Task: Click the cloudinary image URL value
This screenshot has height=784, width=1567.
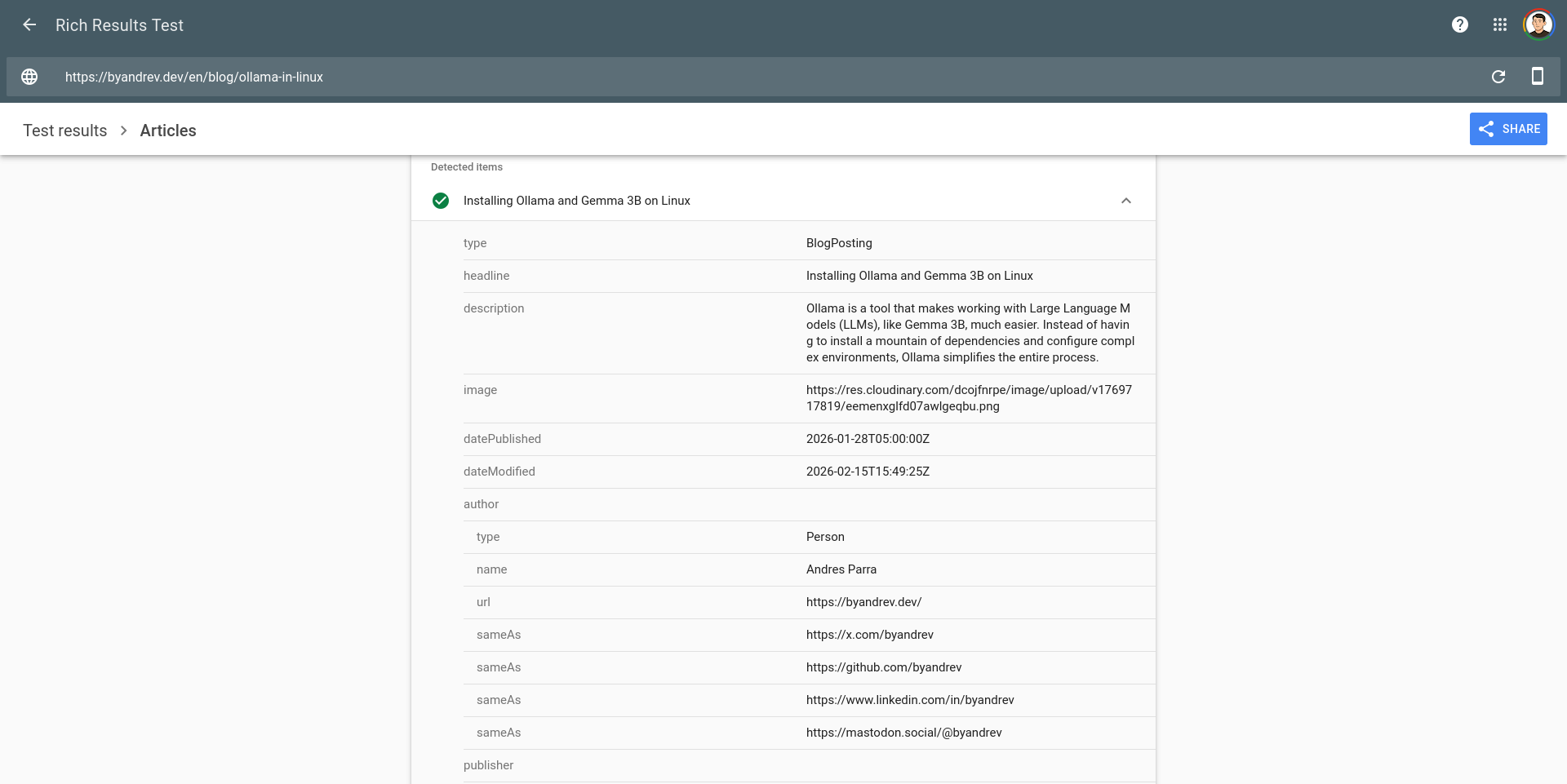Action: click(969, 398)
